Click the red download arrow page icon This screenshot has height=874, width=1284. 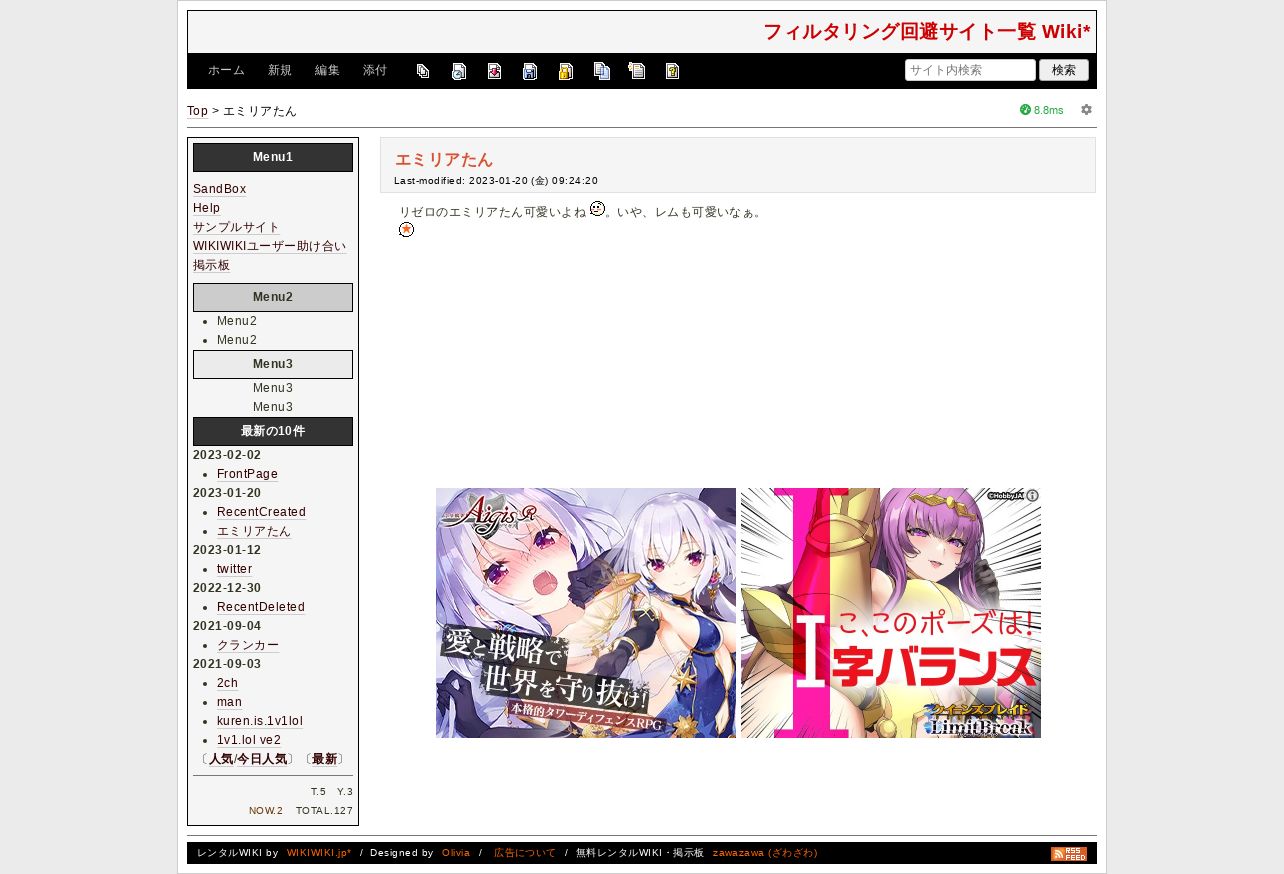pos(494,71)
